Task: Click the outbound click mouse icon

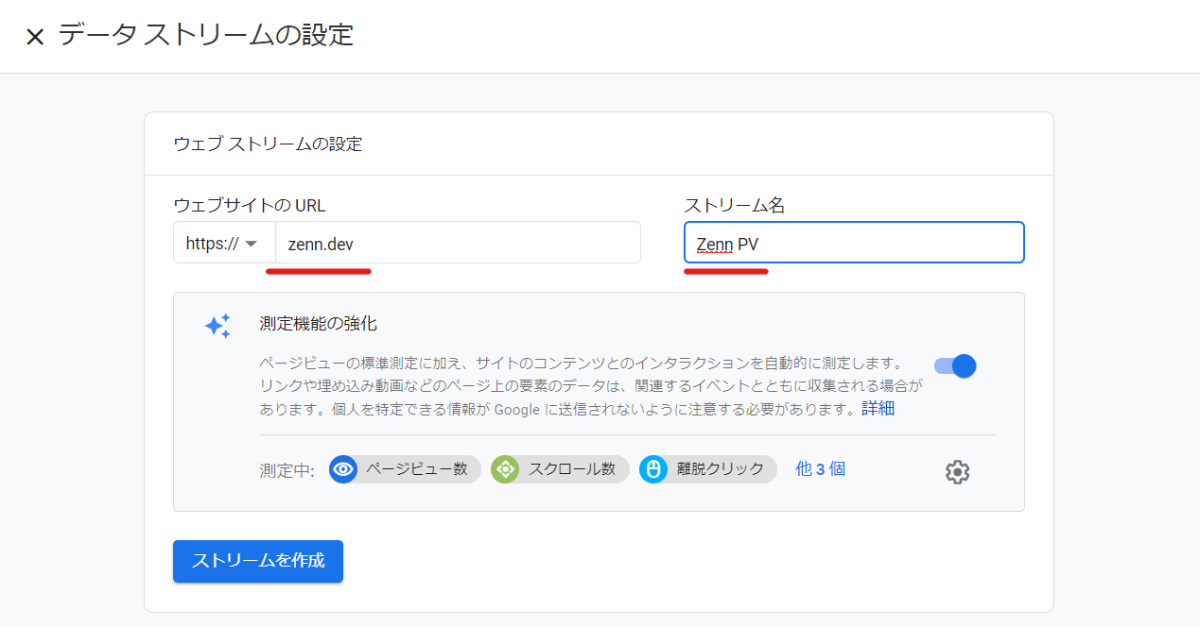Action: pyautogui.click(x=654, y=469)
